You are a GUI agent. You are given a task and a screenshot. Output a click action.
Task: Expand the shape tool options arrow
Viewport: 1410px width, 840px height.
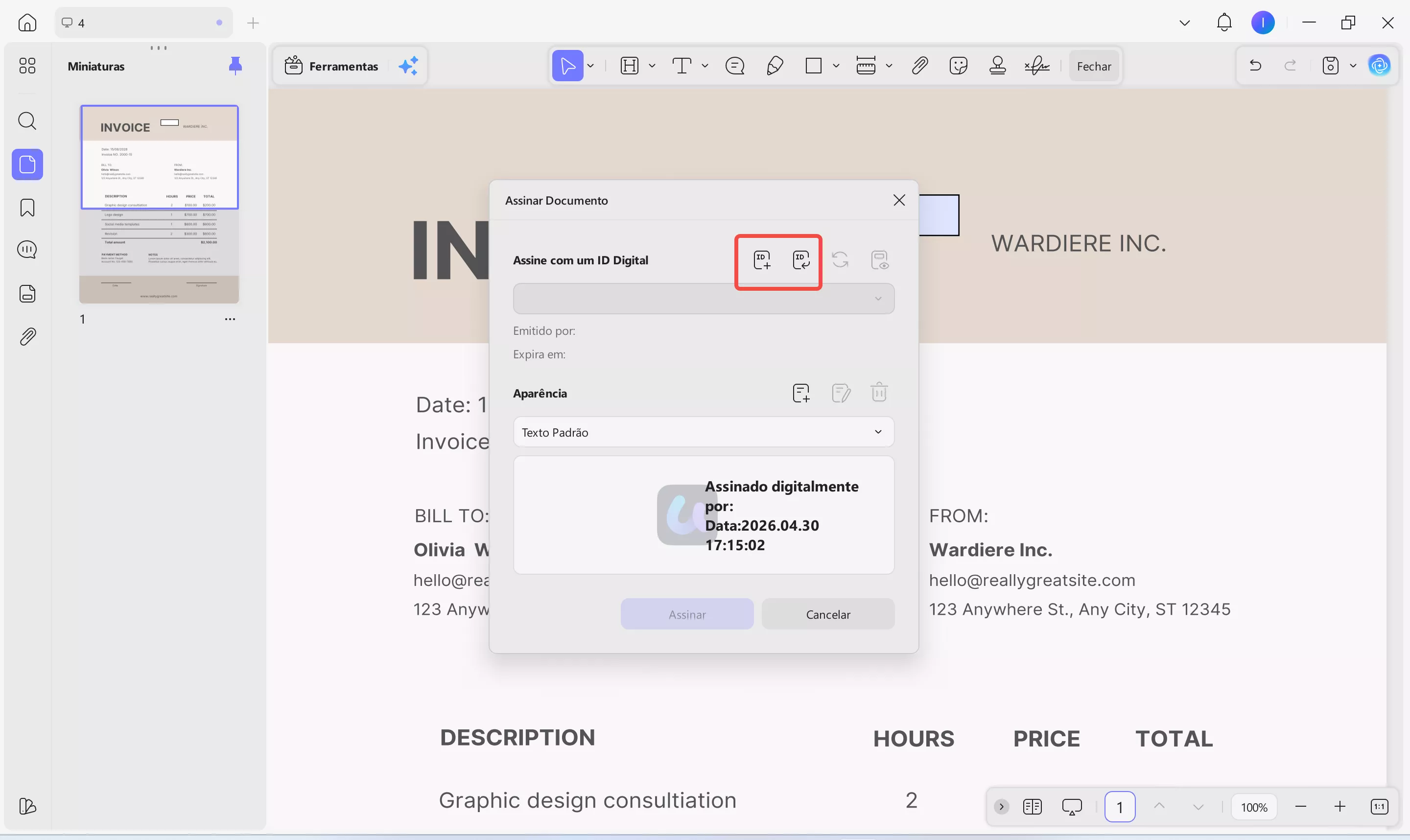click(x=835, y=66)
